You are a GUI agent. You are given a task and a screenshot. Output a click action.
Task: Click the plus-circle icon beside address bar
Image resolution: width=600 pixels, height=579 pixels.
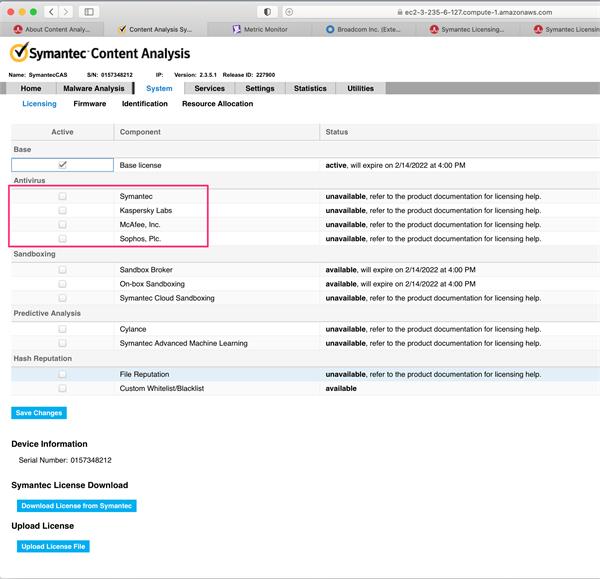[289, 12]
